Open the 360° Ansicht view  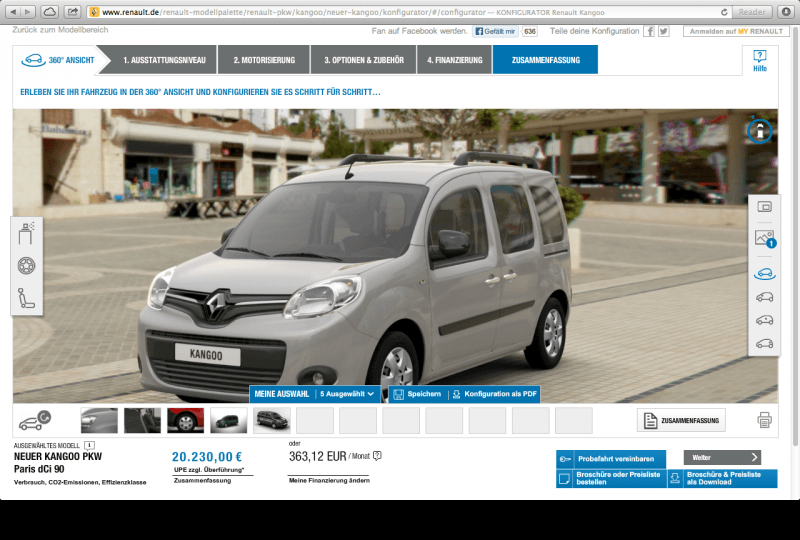pos(58,60)
